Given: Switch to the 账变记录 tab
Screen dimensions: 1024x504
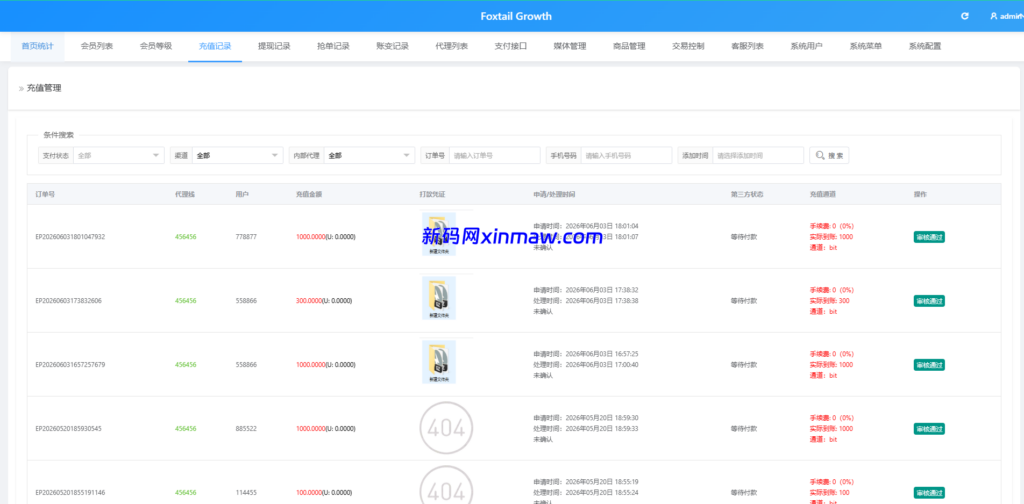Looking at the screenshot, I should (392, 46).
